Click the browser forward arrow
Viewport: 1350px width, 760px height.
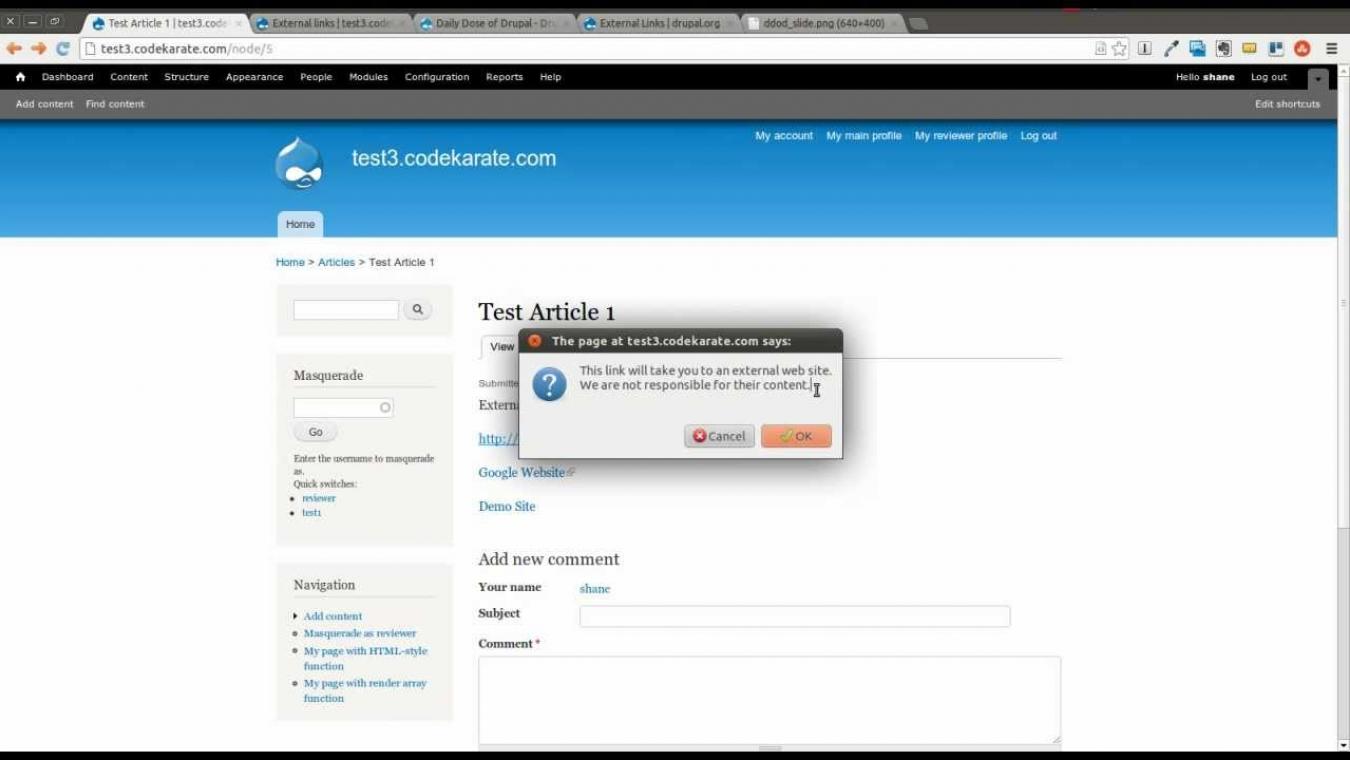pos(39,48)
